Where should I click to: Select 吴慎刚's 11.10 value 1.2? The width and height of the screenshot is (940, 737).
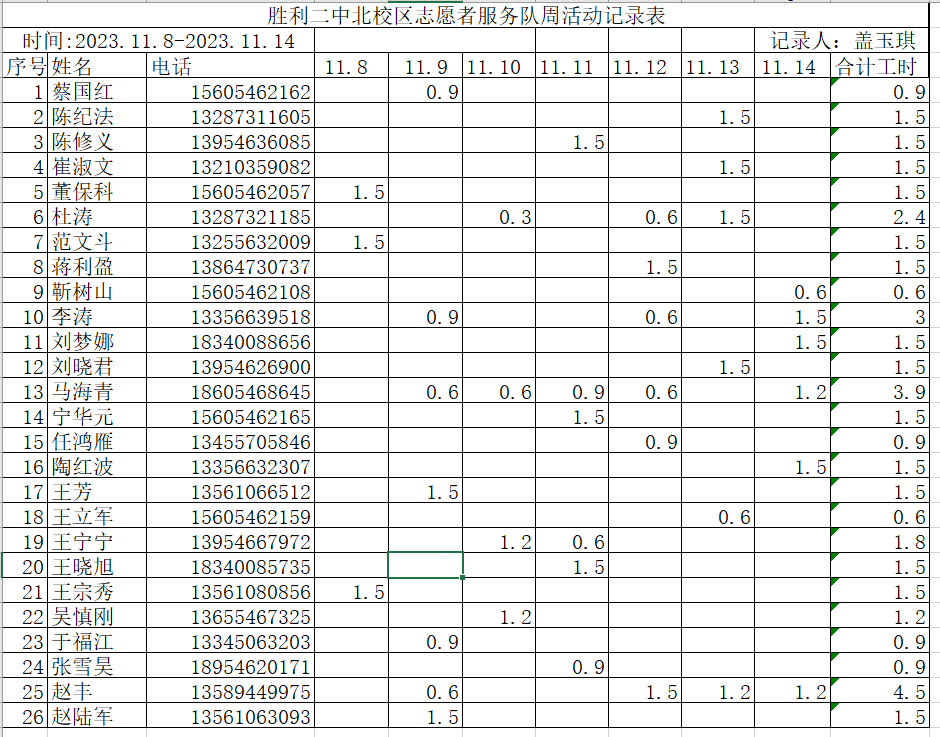[499, 616]
